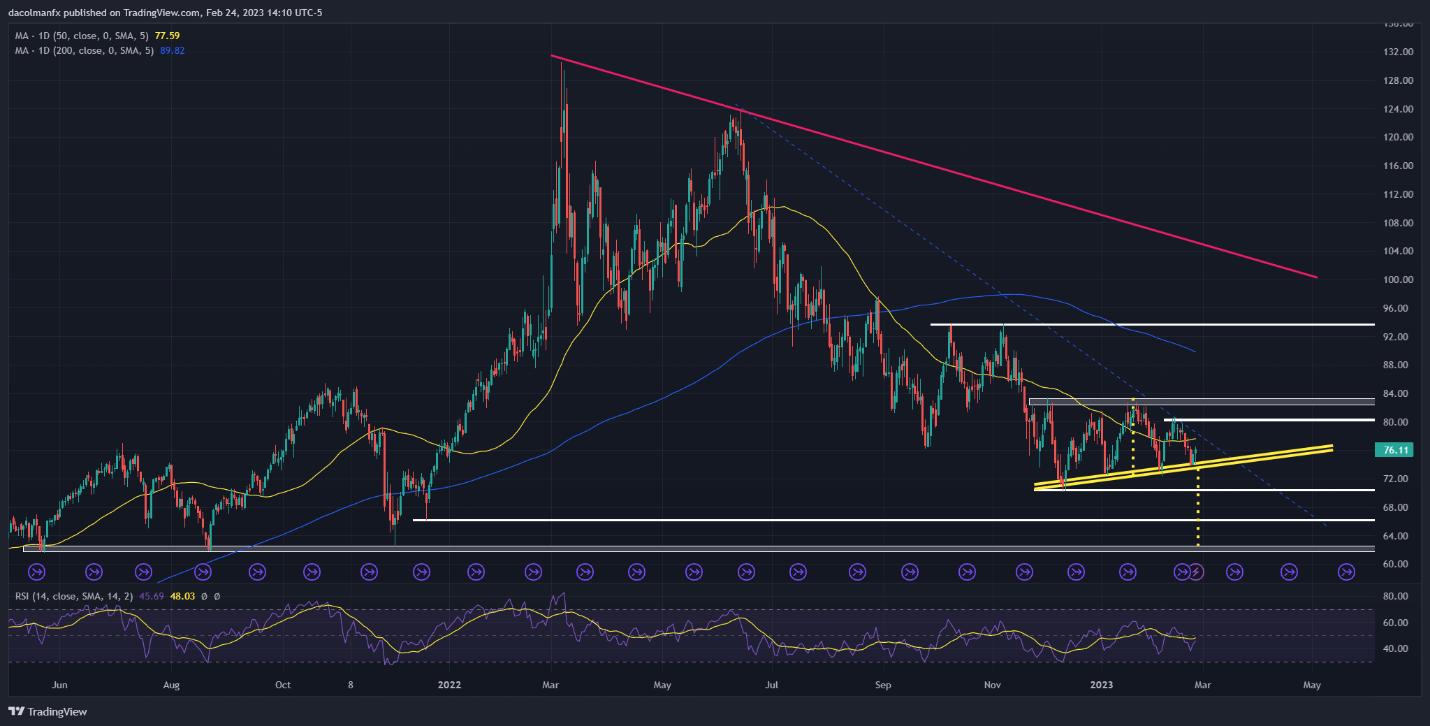Click the 100.00 price axis label
The image size is (1430, 726).
pos(1398,280)
